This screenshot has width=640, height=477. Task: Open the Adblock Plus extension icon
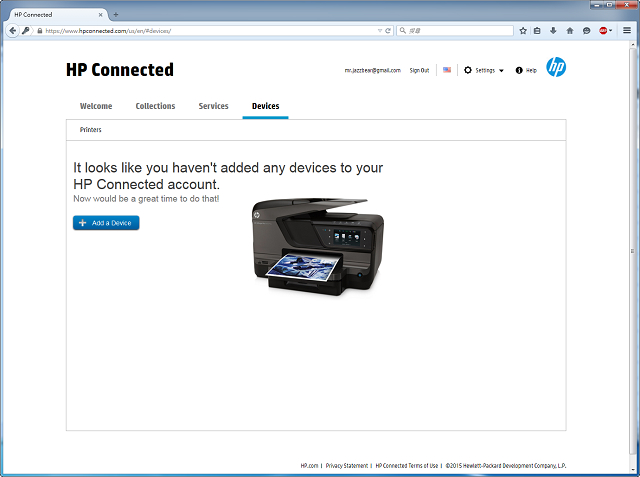[605, 31]
